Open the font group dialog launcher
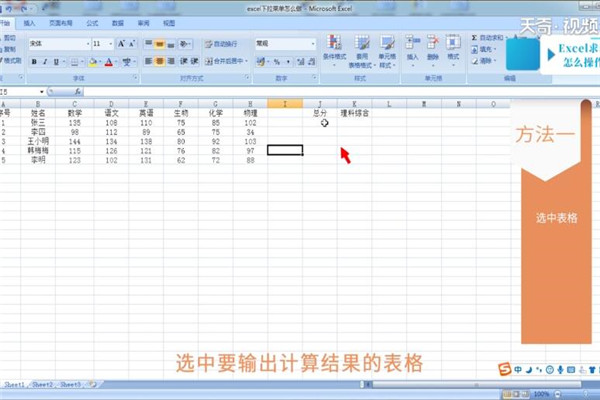Screen dimensions: 600x400 coord(135,78)
